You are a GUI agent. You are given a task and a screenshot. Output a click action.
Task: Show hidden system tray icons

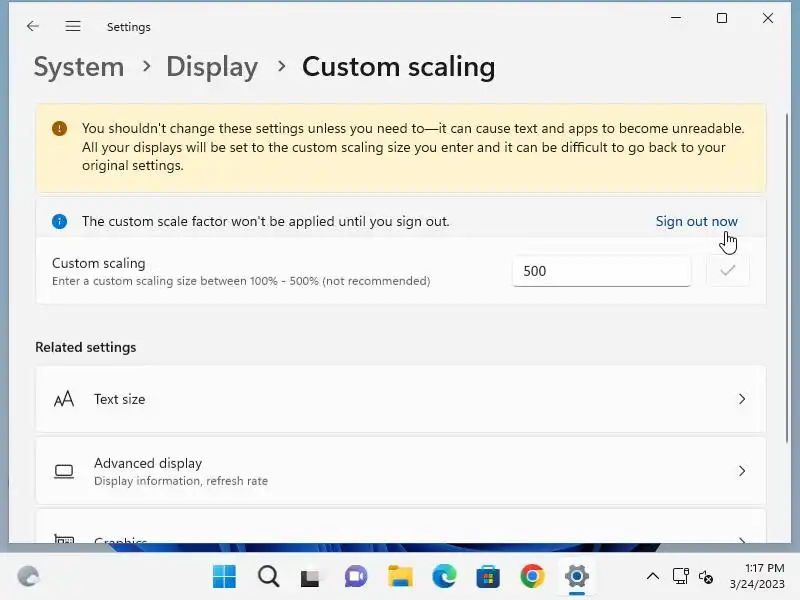click(x=652, y=576)
